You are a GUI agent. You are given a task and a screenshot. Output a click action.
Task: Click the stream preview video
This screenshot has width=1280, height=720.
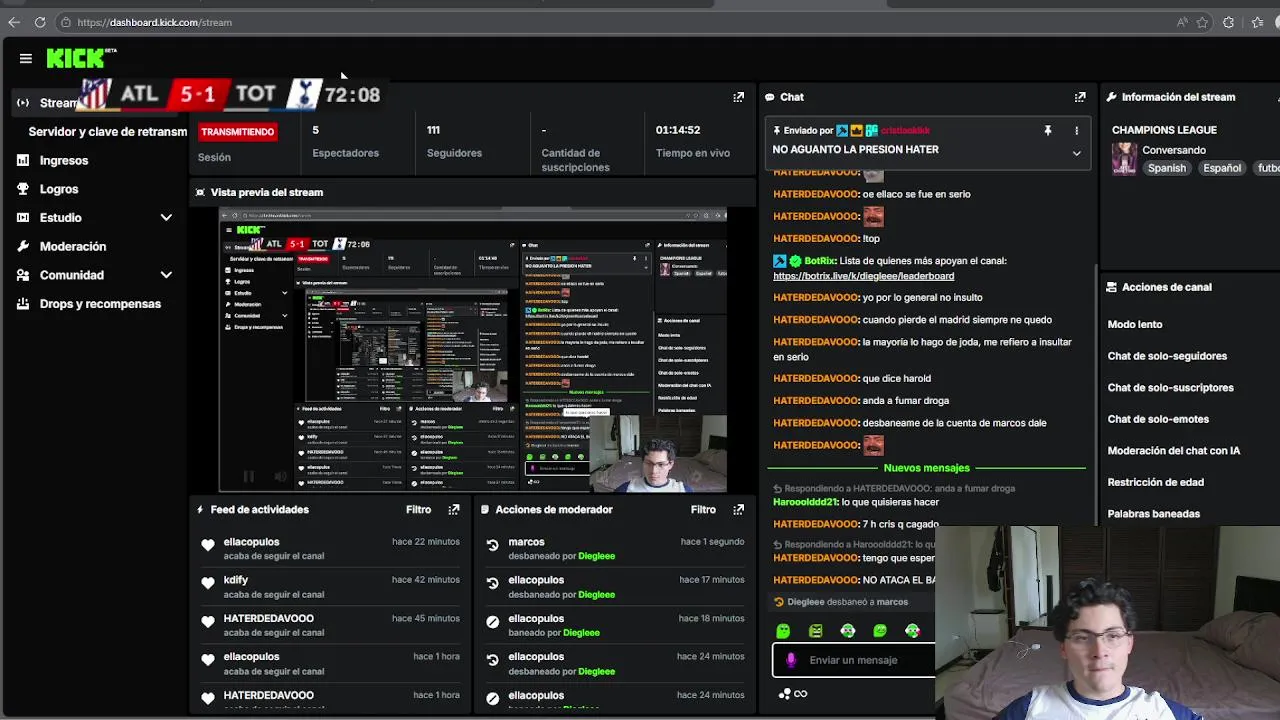(x=472, y=350)
